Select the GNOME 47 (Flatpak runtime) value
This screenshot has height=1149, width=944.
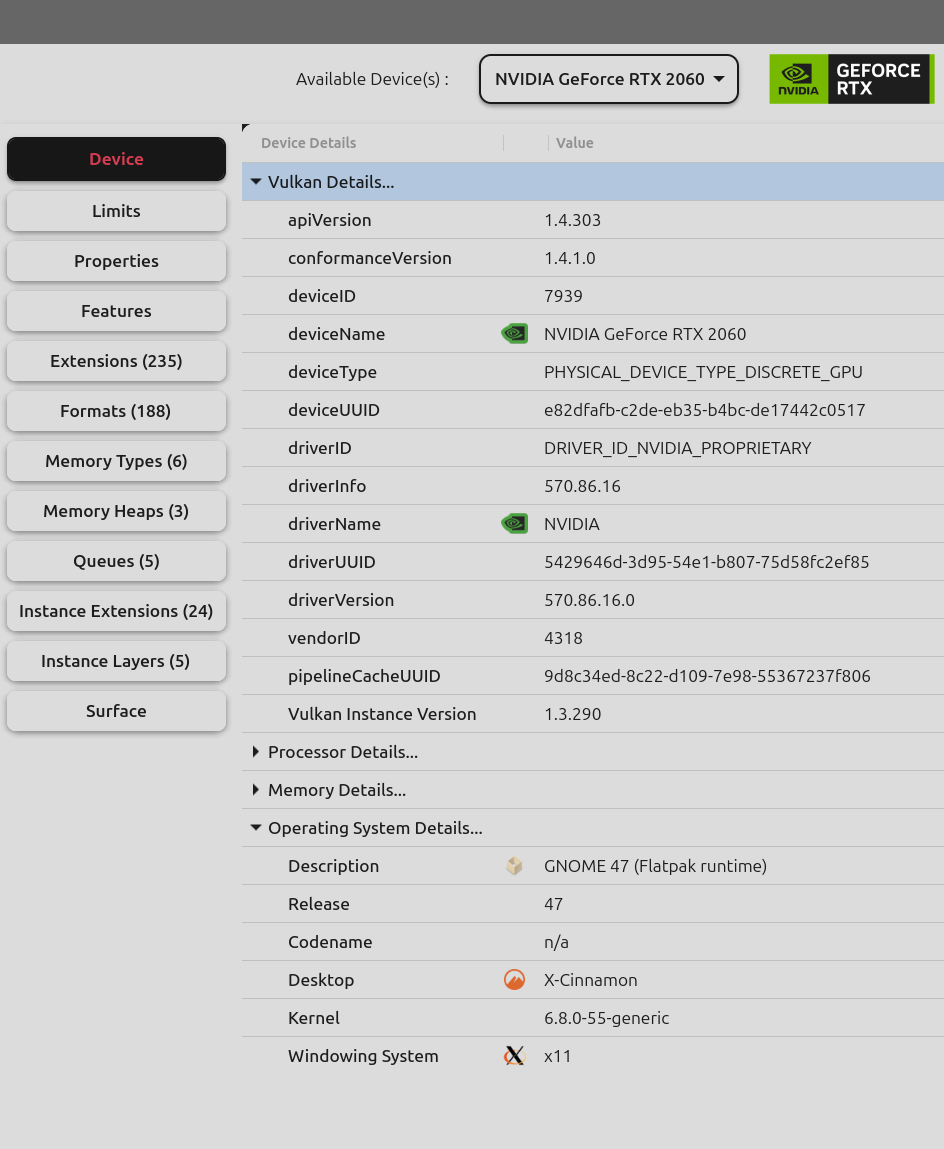pyautogui.click(x=655, y=866)
